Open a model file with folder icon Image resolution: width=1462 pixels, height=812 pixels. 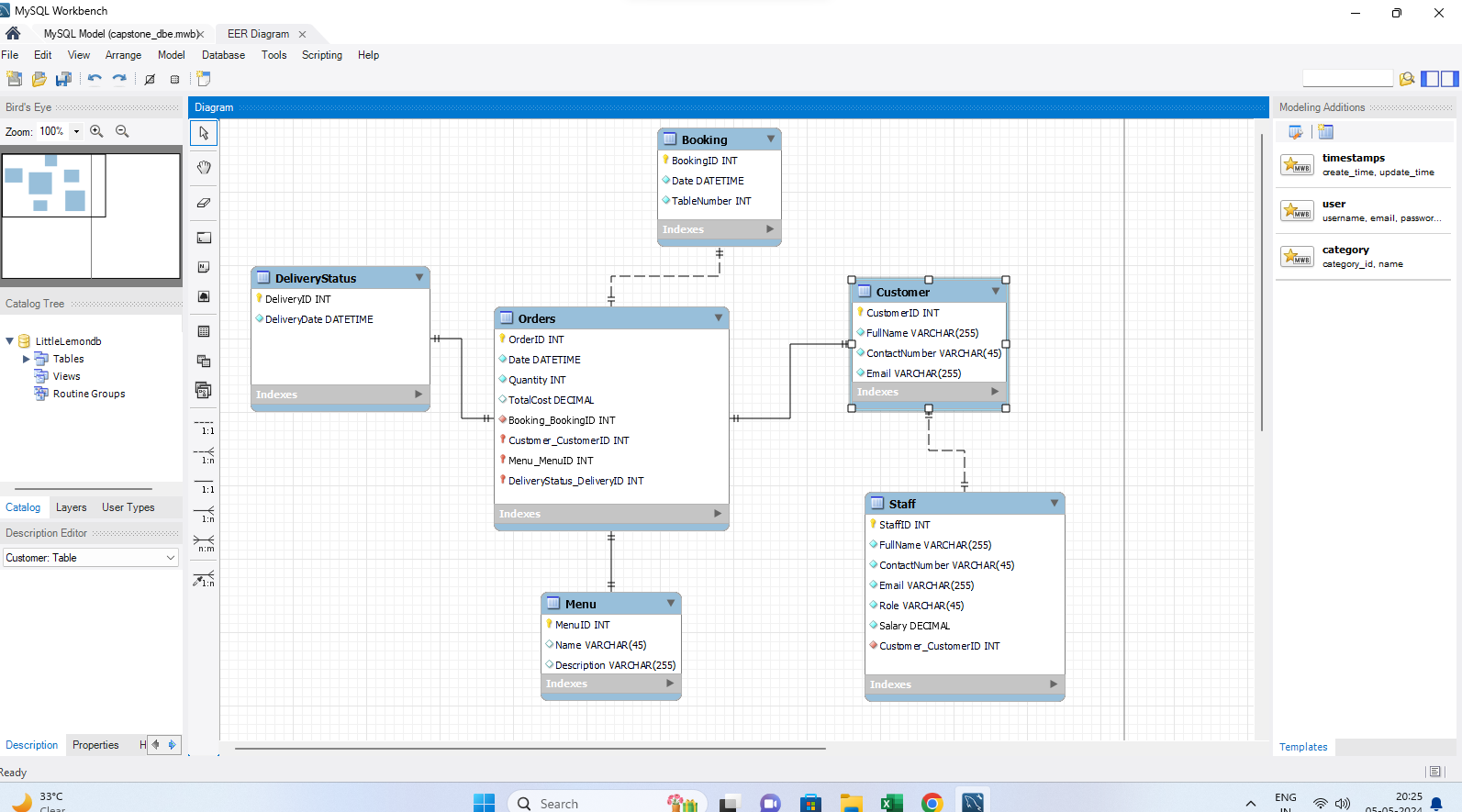pos(39,79)
